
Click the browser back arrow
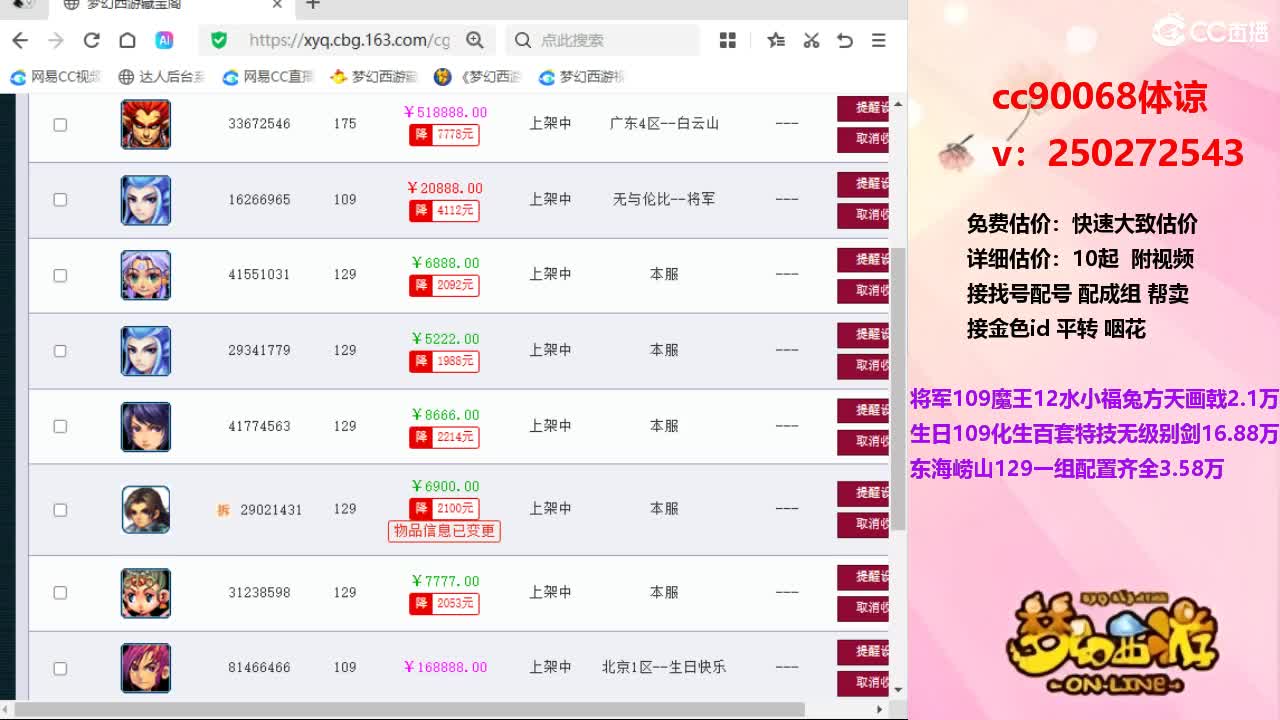point(20,40)
